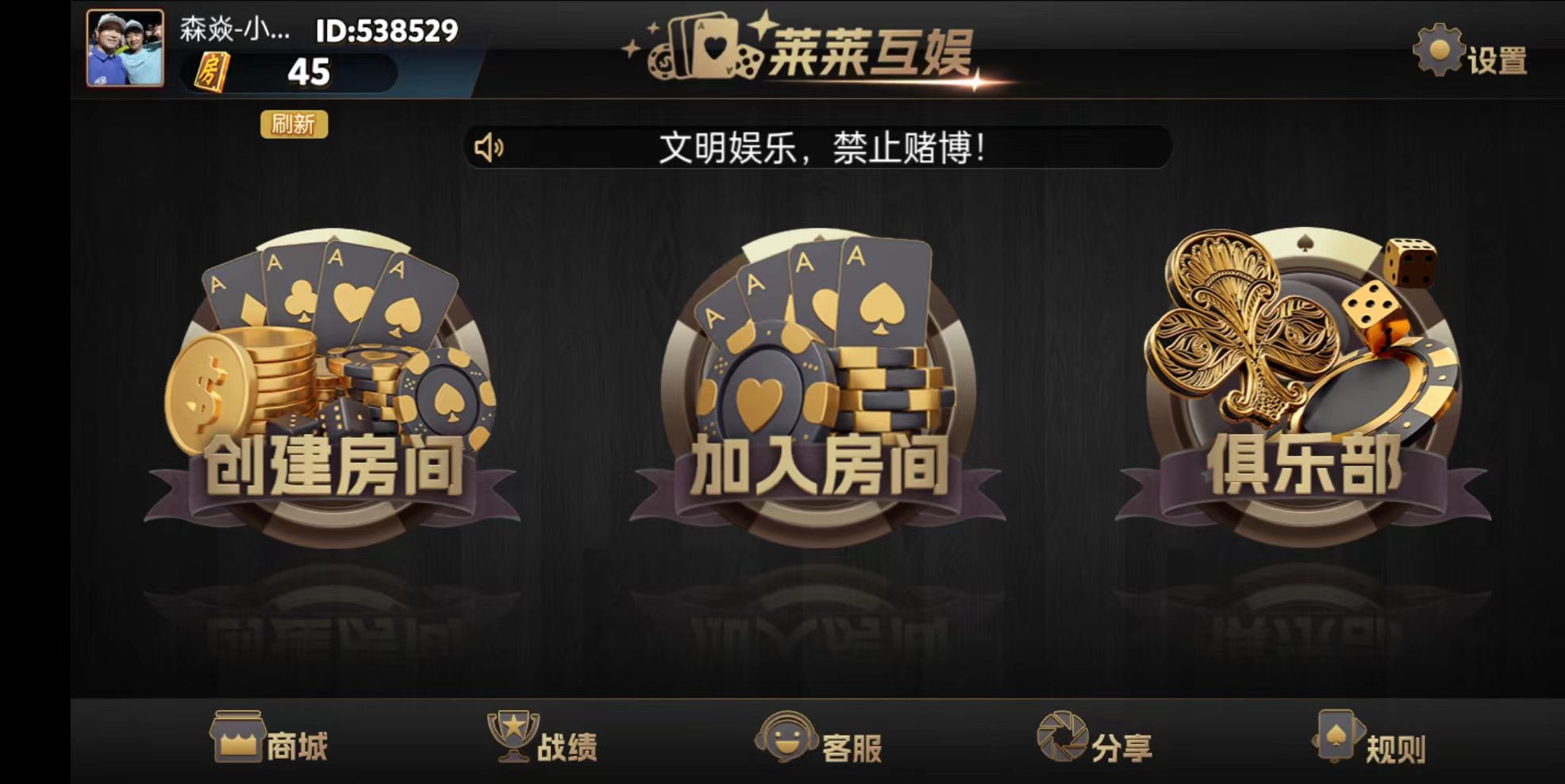Select 加入房间 join room emblem
Image resolution: width=1565 pixels, height=784 pixels.
click(x=817, y=386)
